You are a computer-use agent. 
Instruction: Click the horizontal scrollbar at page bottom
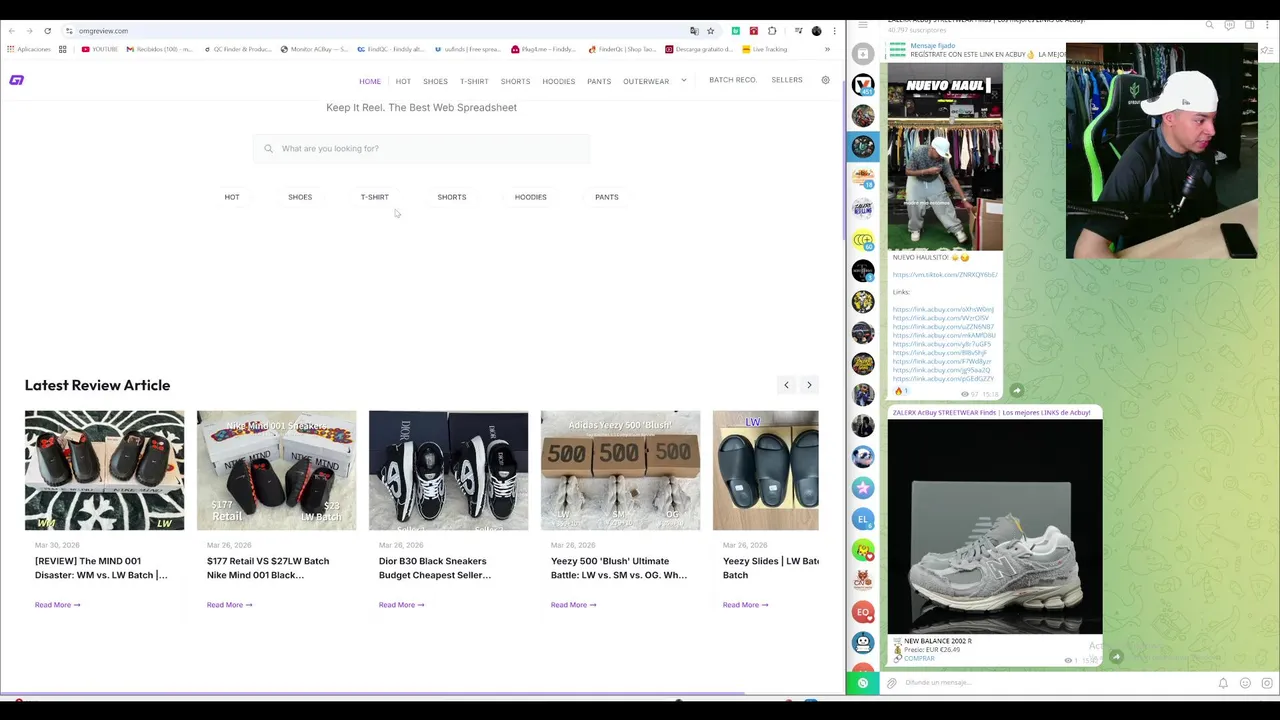tap(372, 694)
